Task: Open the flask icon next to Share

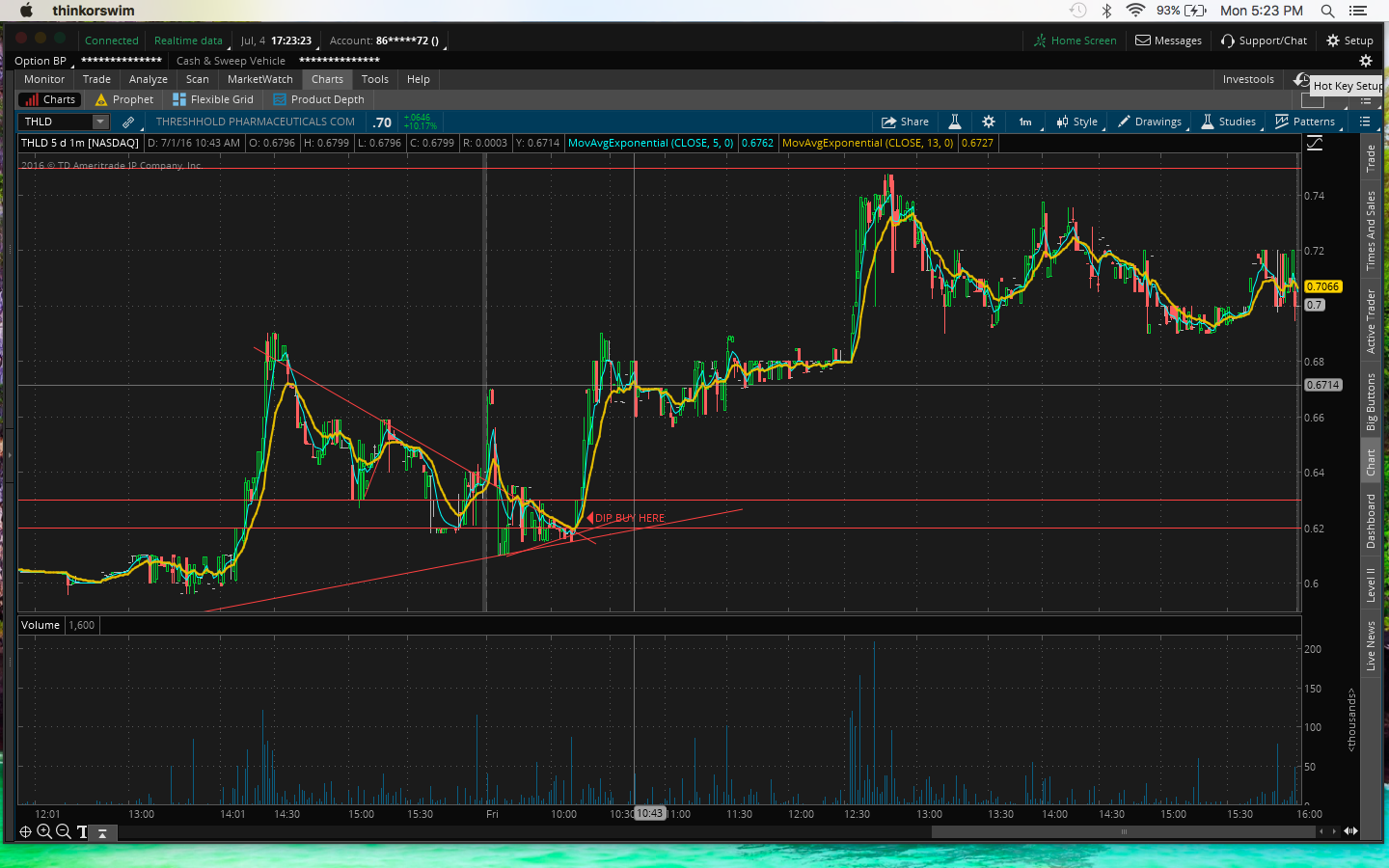Action: (x=955, y=122)
